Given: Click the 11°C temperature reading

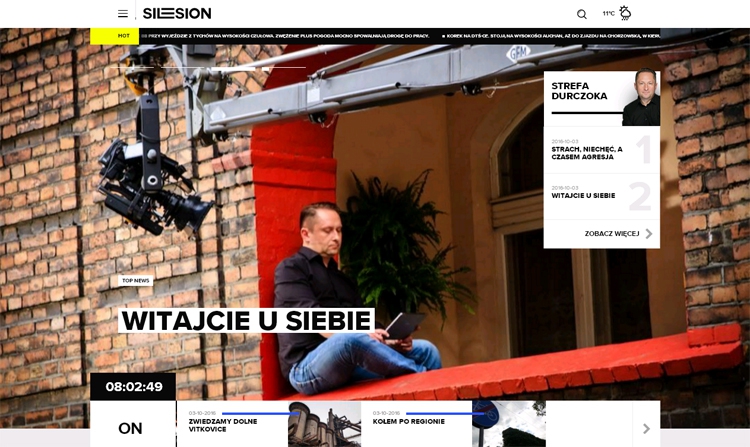Looking at the screenshot, I should point(608,14).
